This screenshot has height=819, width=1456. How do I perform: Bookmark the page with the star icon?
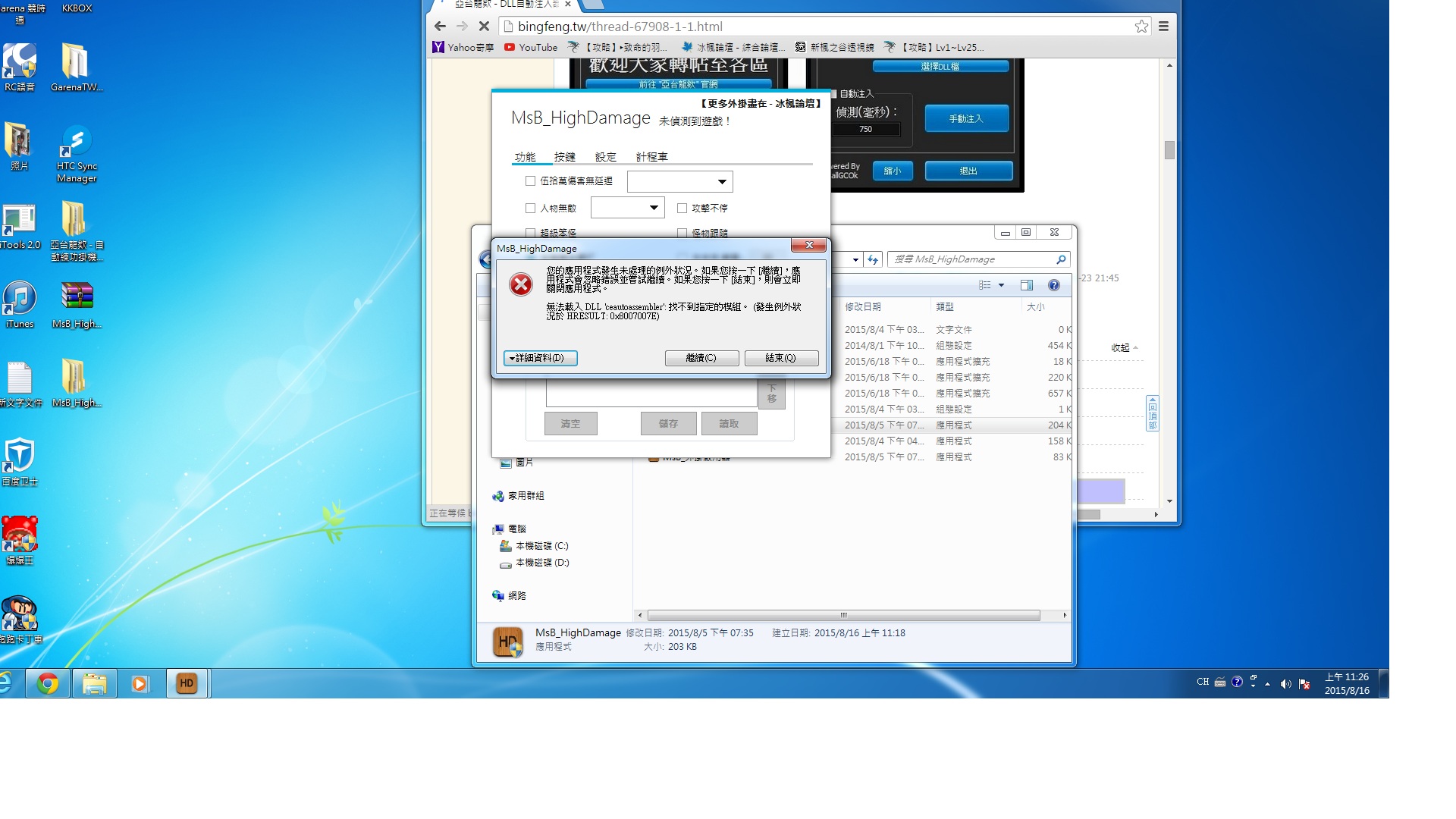coord(1141,27)
